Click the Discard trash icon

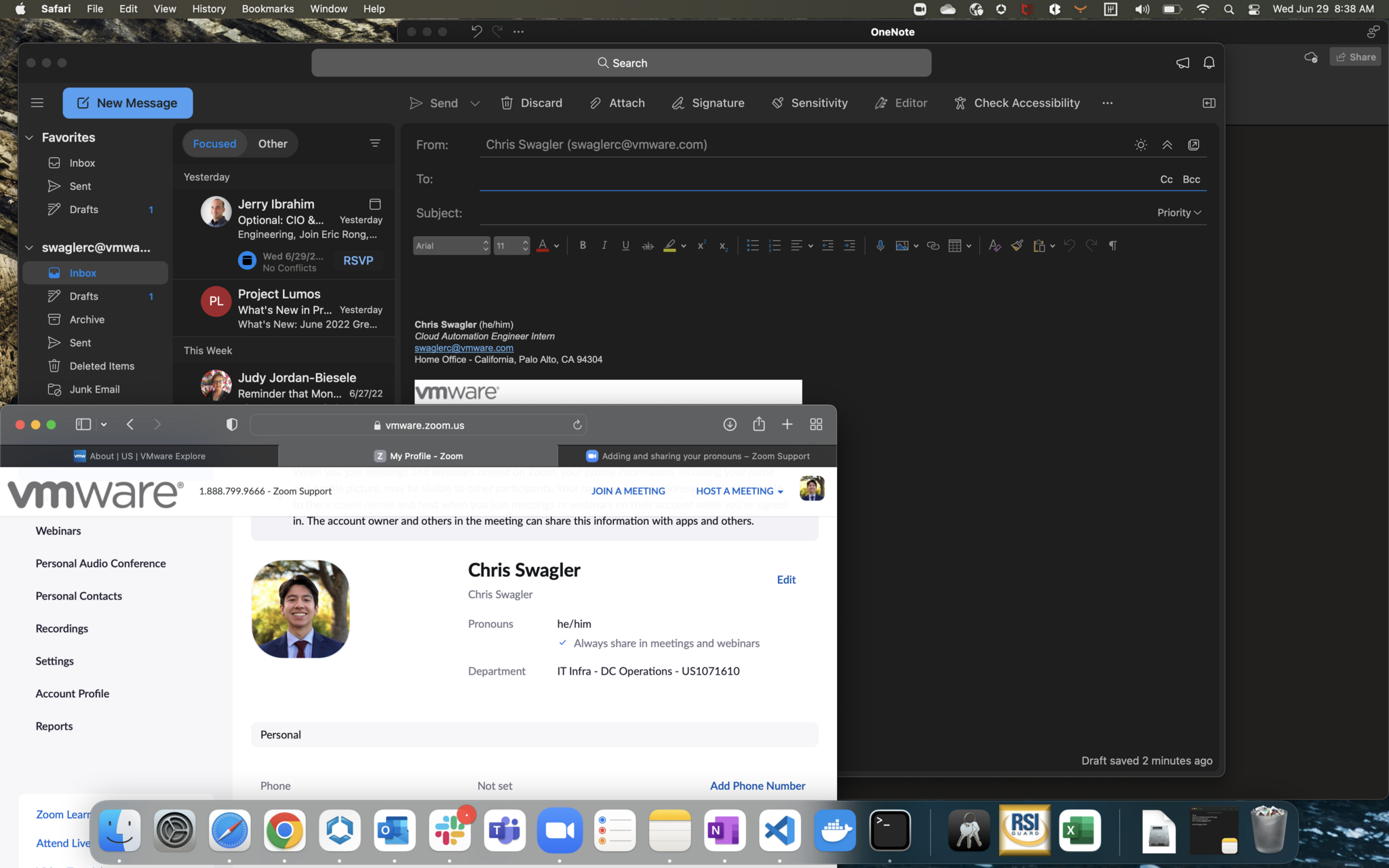507,103
